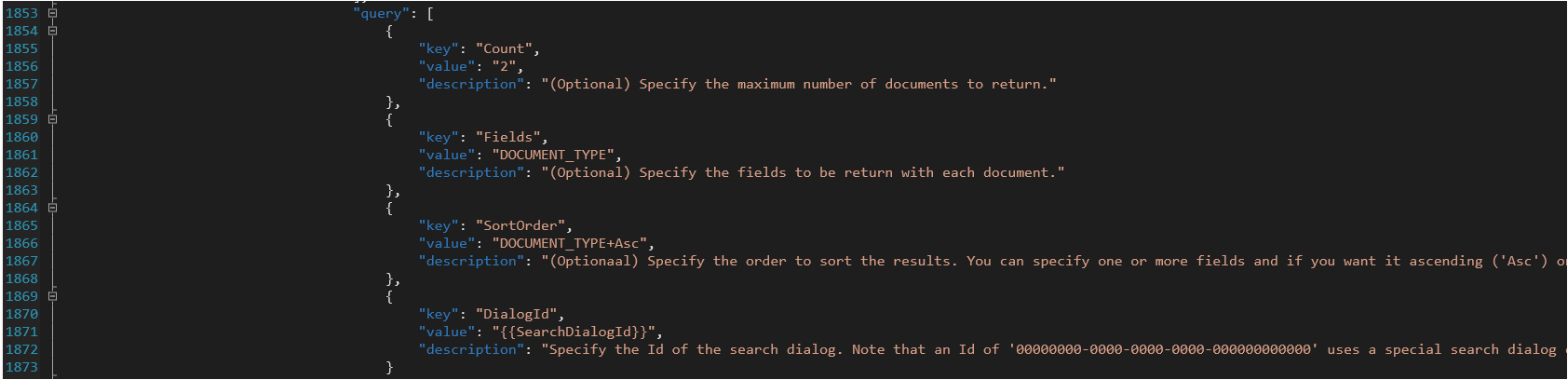The height and width of the screenshot is (380, 1568).
Task: Click the "2" value text
Action: point(507,66)
